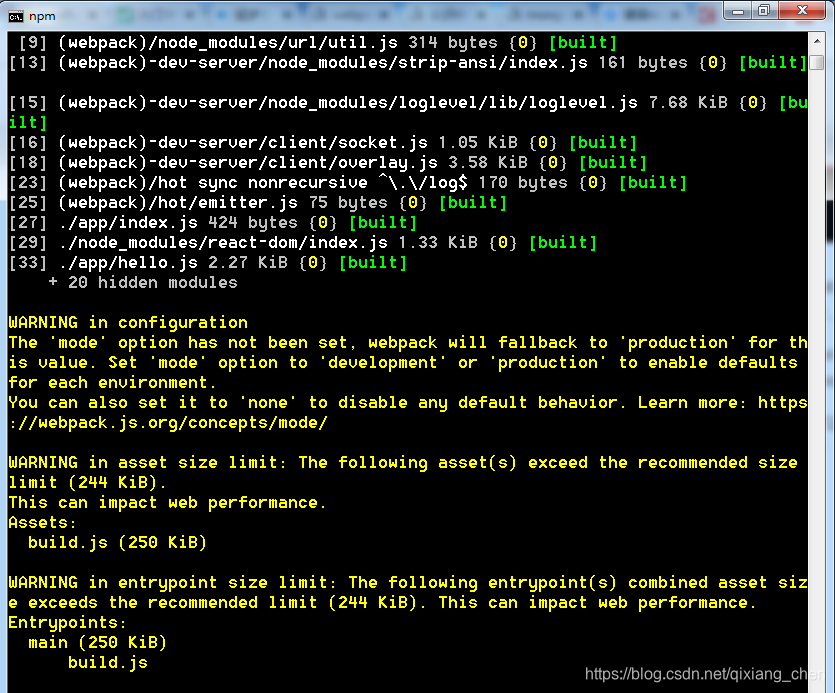
Task: Click the loglevel.js 7.68 KiB line
Action: (408, 112)
